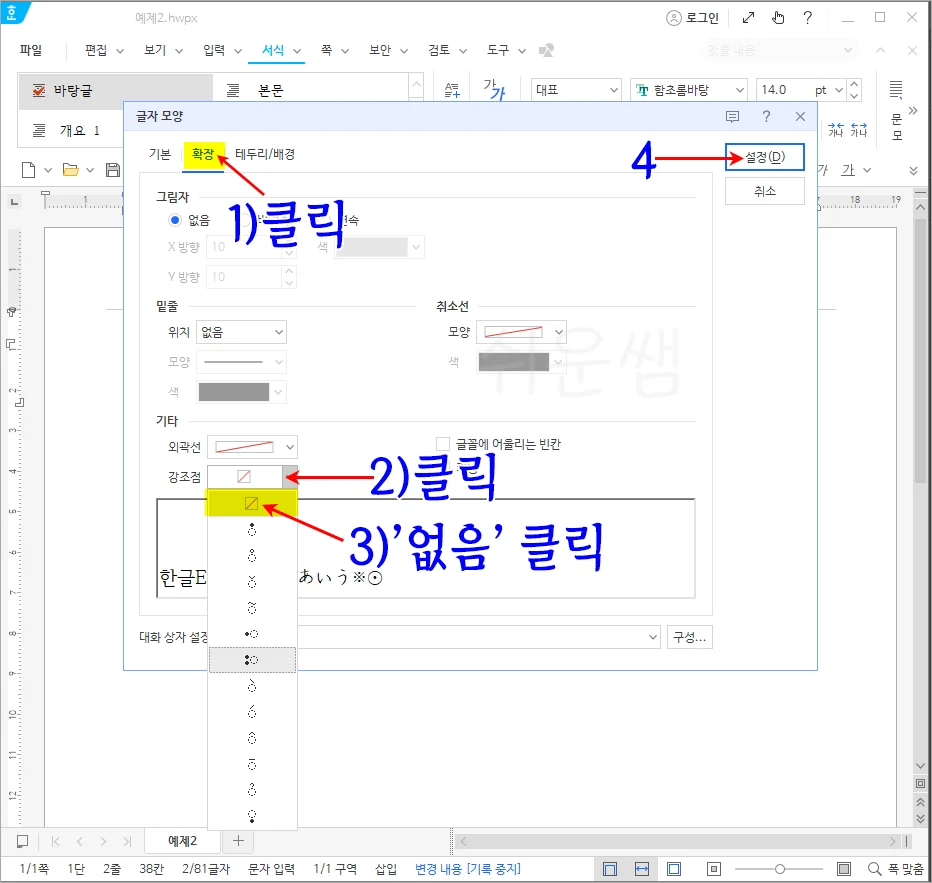Screen dimensions: 932x883
Task: Click the Hancom Hangul logo icon top-left
Action: tap(14, 14)
